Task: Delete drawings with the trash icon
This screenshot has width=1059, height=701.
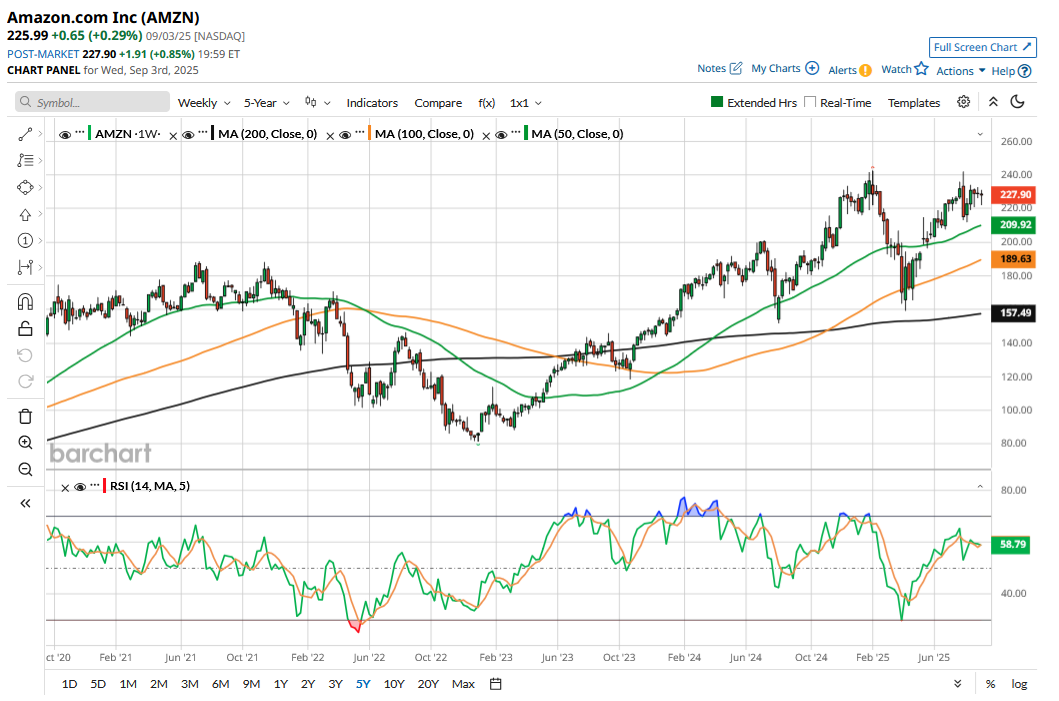Action: click(x=25, y=416)
